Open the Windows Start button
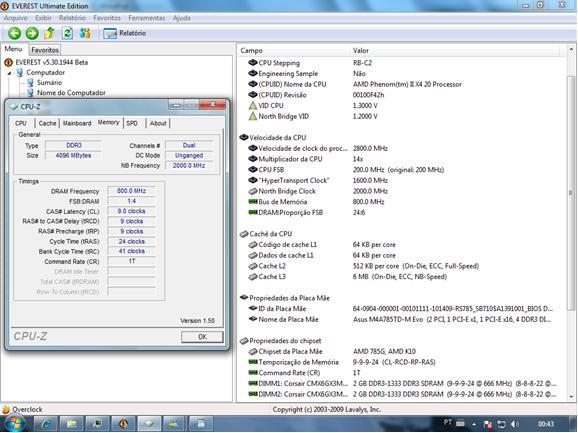Screen dimensions: 578x433 pos(15,424)
